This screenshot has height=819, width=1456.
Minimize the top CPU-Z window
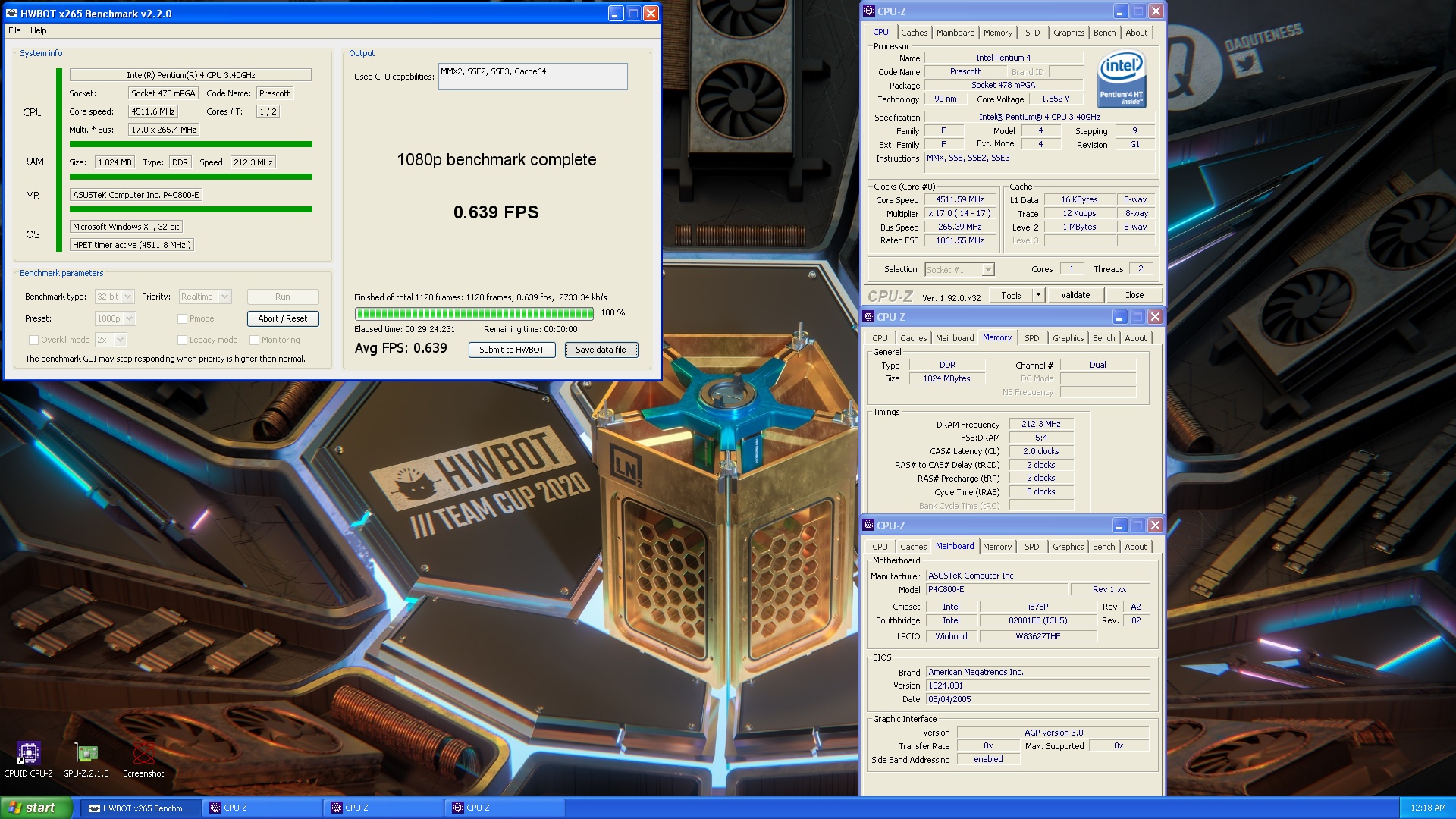coord(1121,11)
